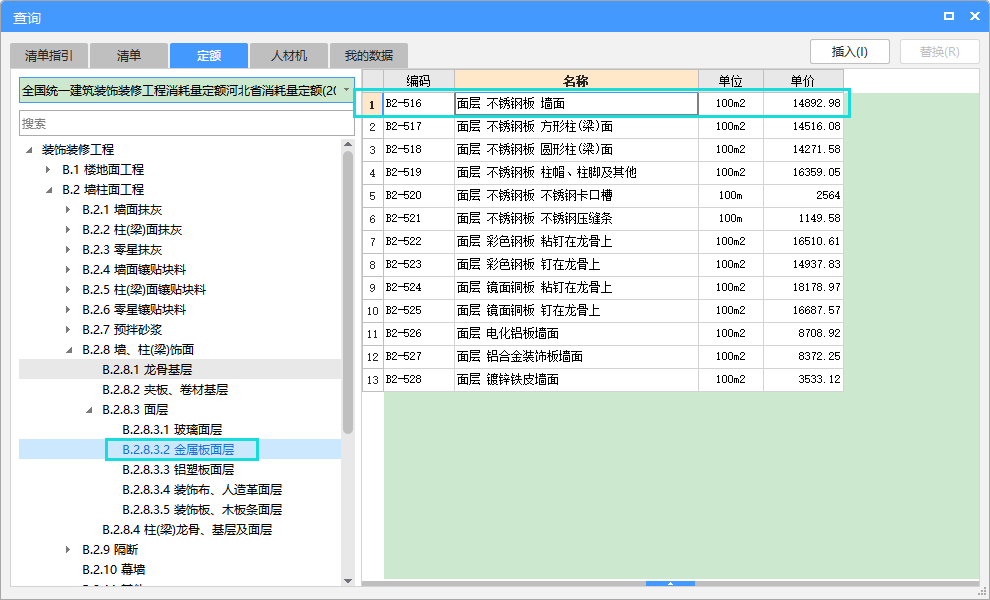
Task: Click the 单位 column header
Action: (731, 81)
